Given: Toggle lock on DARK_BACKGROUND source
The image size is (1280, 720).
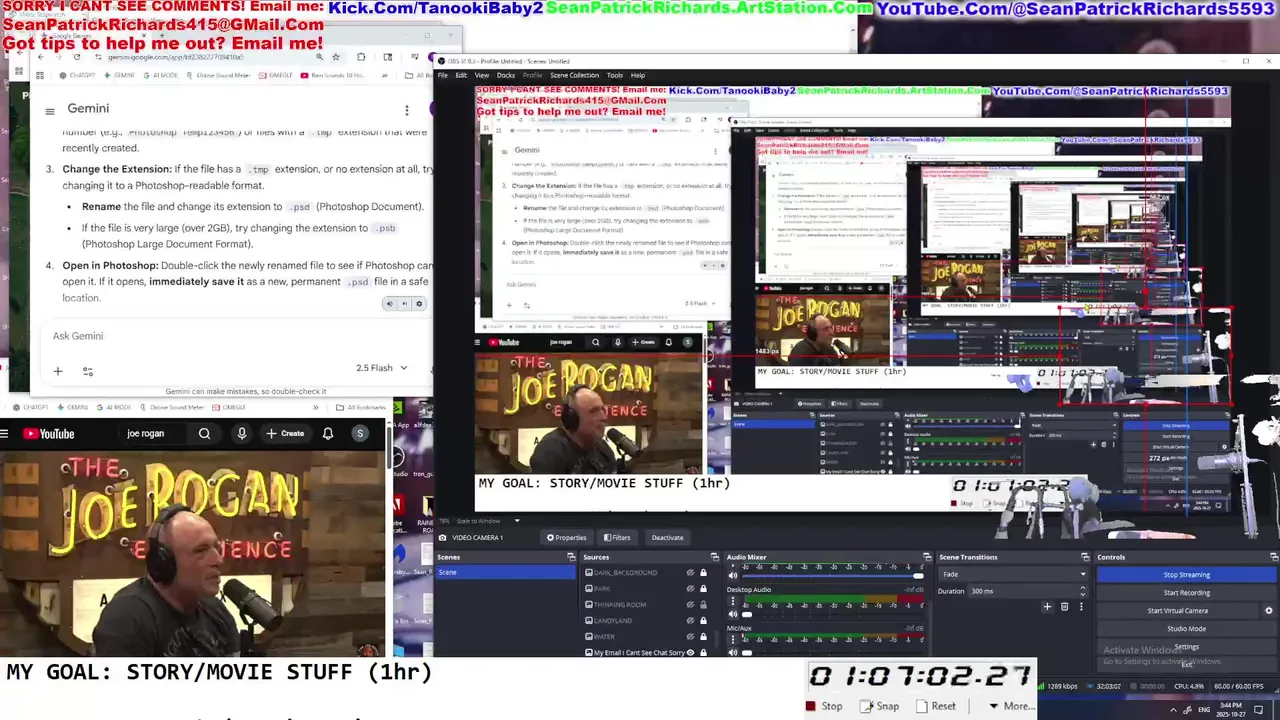Looking at the screenshot, I should point(703,573).
